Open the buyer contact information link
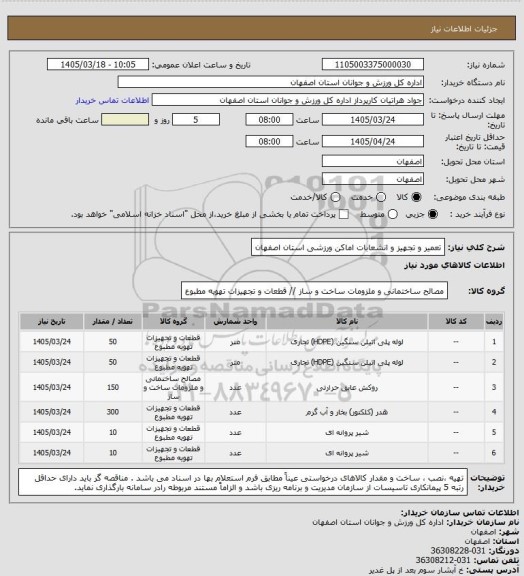This screenshot has height=576, width=524. click(112, 100)
